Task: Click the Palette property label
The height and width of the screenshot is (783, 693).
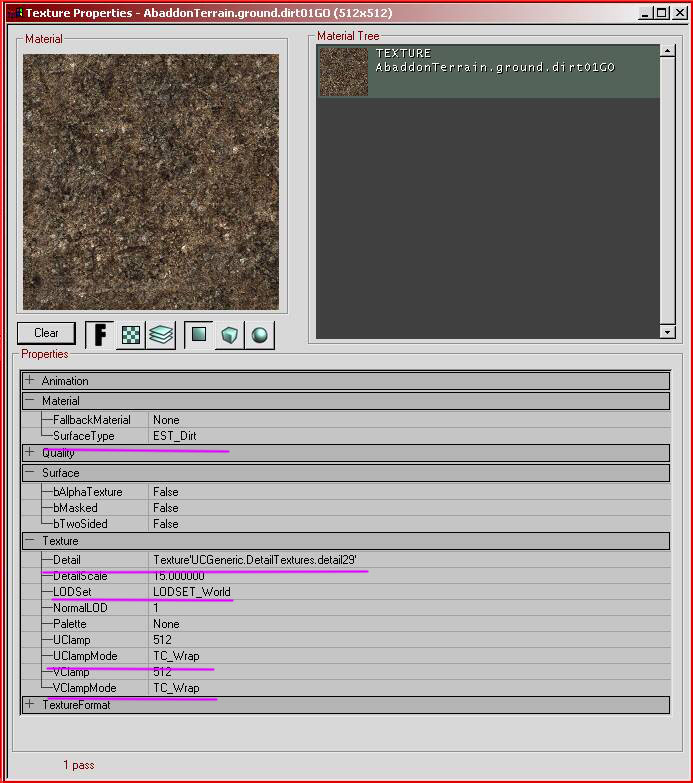Action: (x=70, y=624)
